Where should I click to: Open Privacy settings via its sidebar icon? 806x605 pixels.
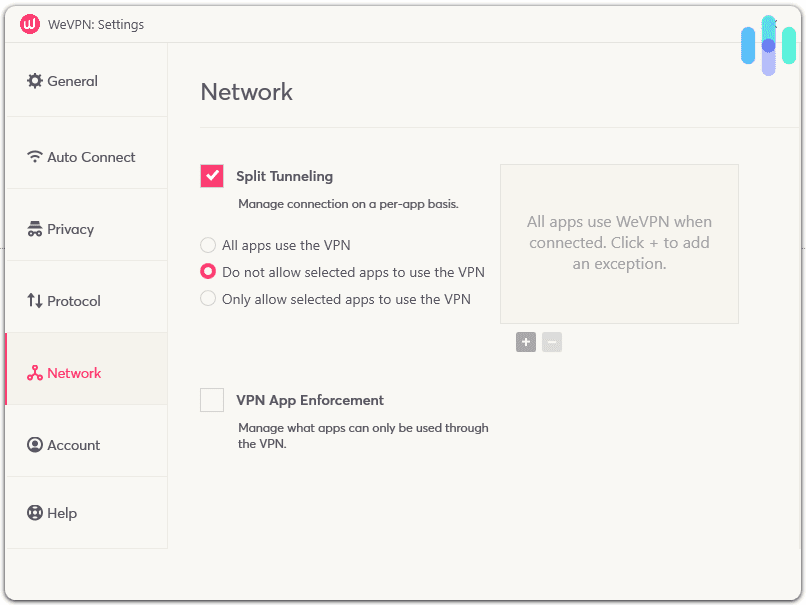click(x=33, y=229)
